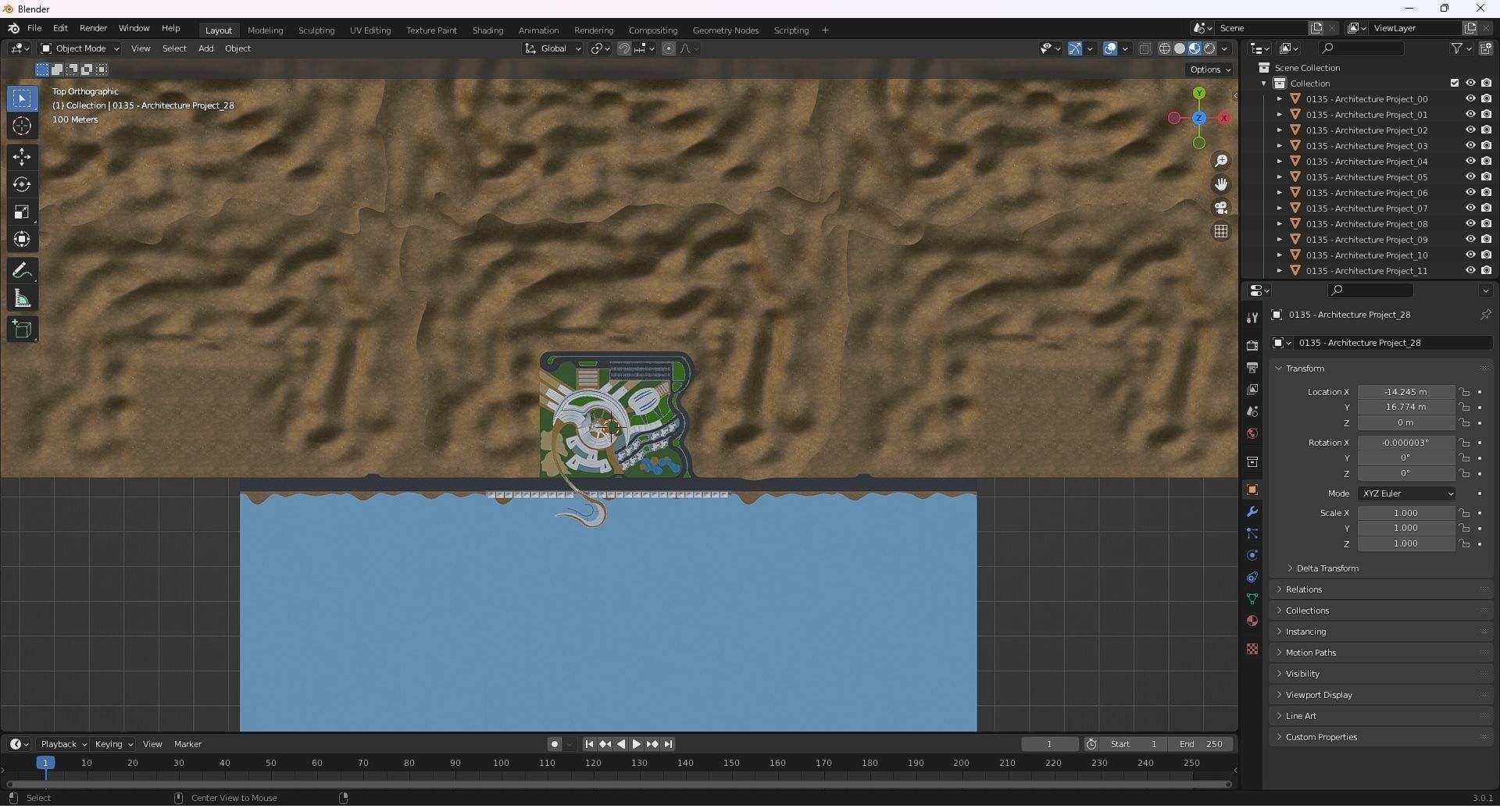Open the Object Data properties tab
The image size is (1500, 812).
[1252, 599]
